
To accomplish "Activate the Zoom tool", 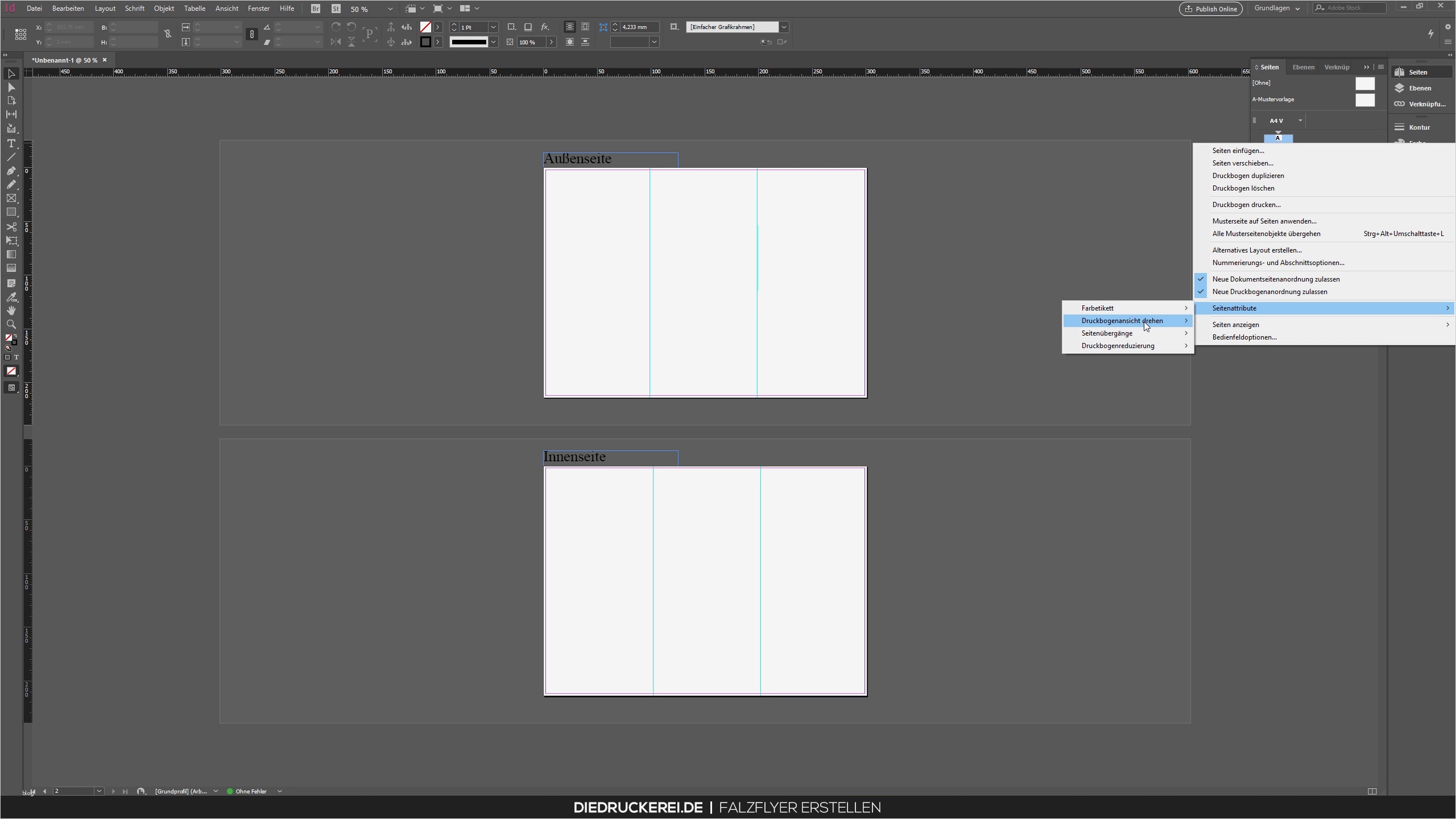I will pos(11,324).
